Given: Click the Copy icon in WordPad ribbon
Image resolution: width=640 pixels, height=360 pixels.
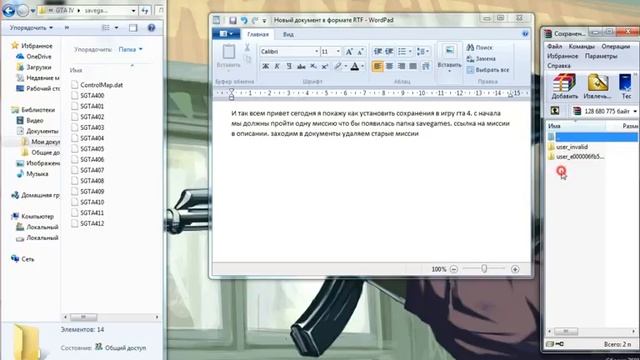Looking at the screenshot, I should [x=247, y=60].
